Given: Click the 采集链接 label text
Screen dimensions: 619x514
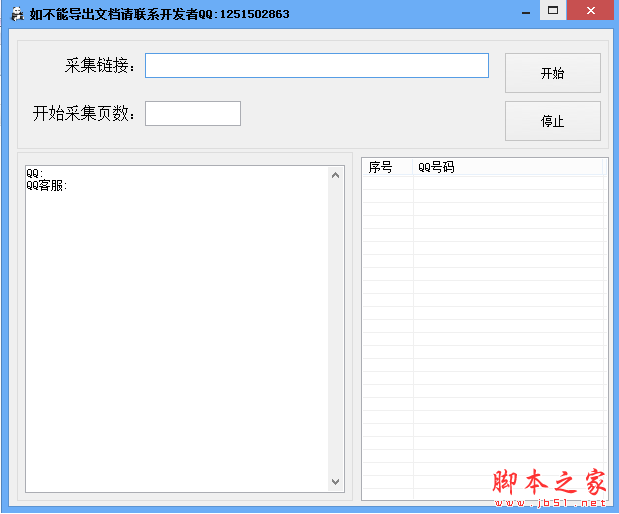Looking at the screenshot, I should [x=99, y=65].
